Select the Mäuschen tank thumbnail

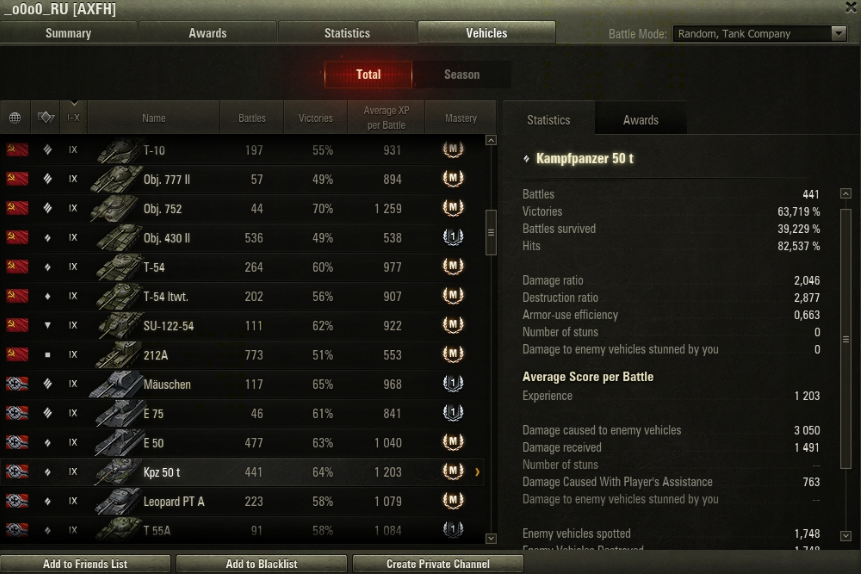coord(116,384)
